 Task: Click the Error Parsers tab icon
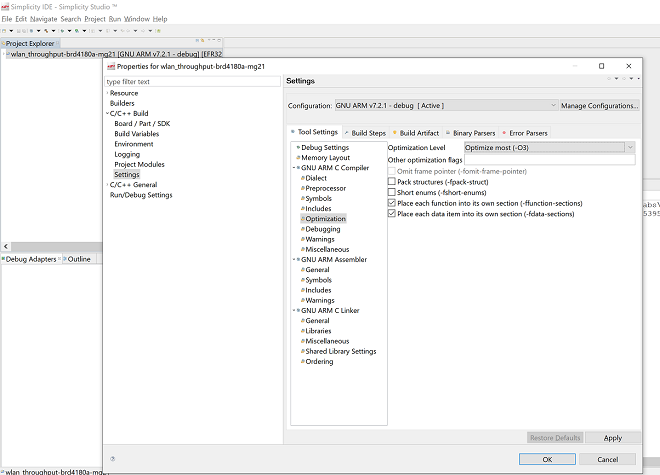click(x=505, y=132)
